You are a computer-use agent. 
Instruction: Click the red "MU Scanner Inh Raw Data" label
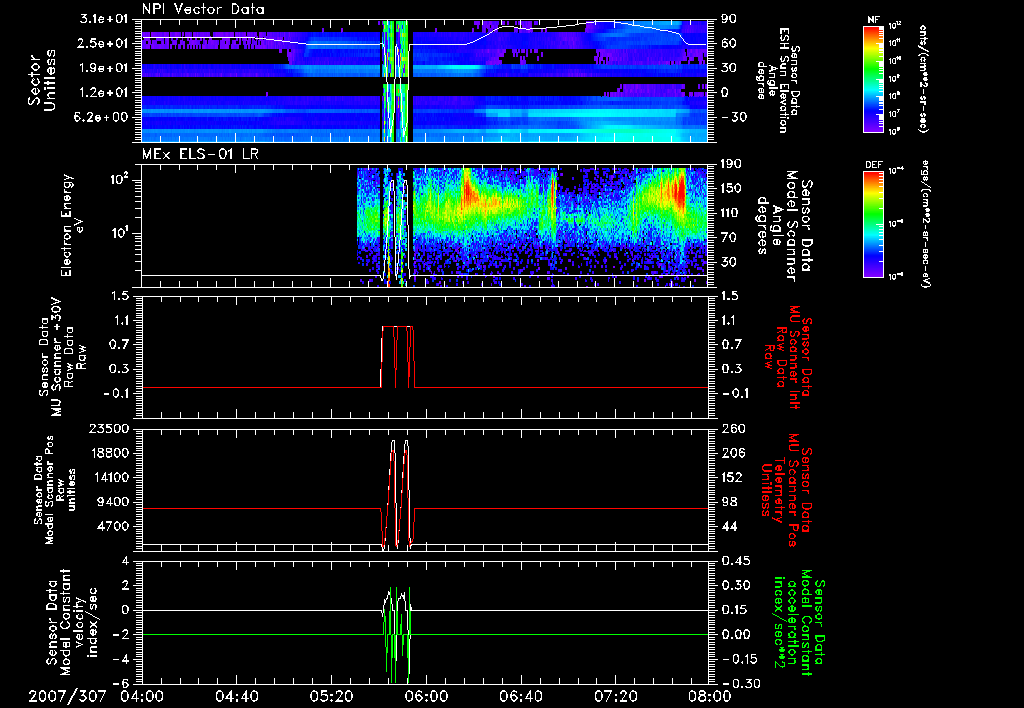click(x=786, y=357)
